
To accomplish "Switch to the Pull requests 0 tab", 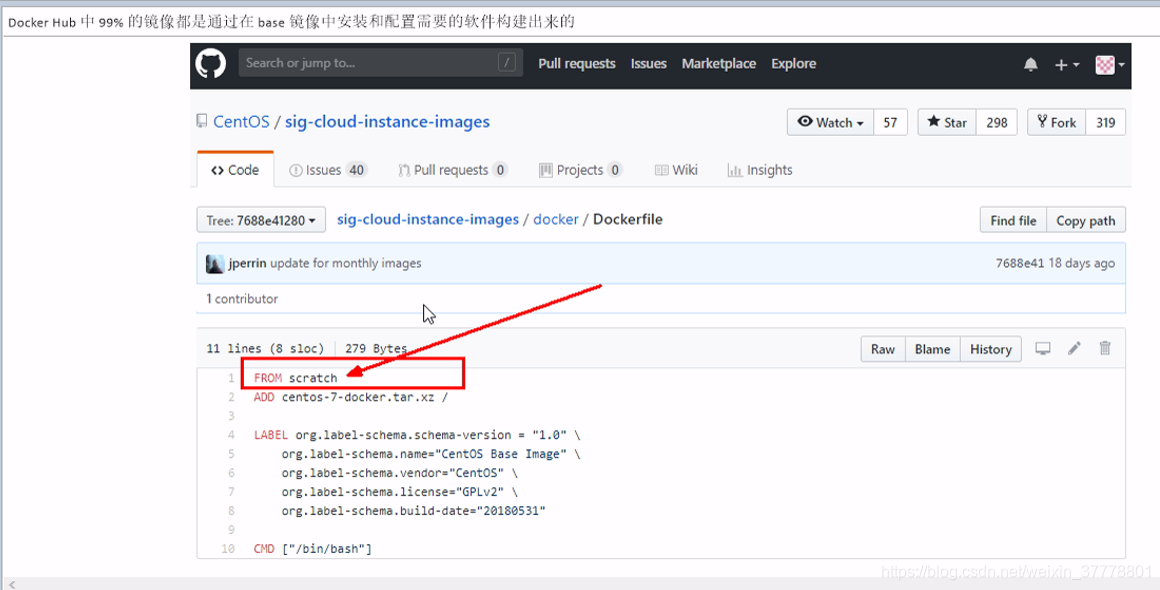I will click(452, 170).
